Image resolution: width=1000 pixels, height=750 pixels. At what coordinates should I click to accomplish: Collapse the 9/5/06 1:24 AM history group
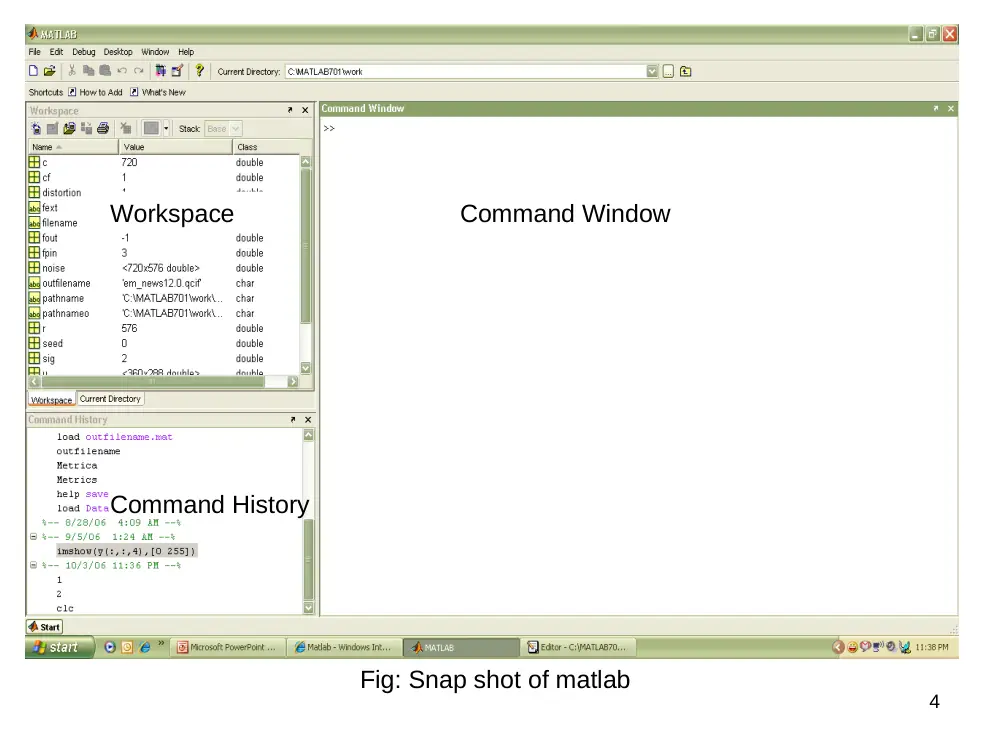click(x=34, y=537)
